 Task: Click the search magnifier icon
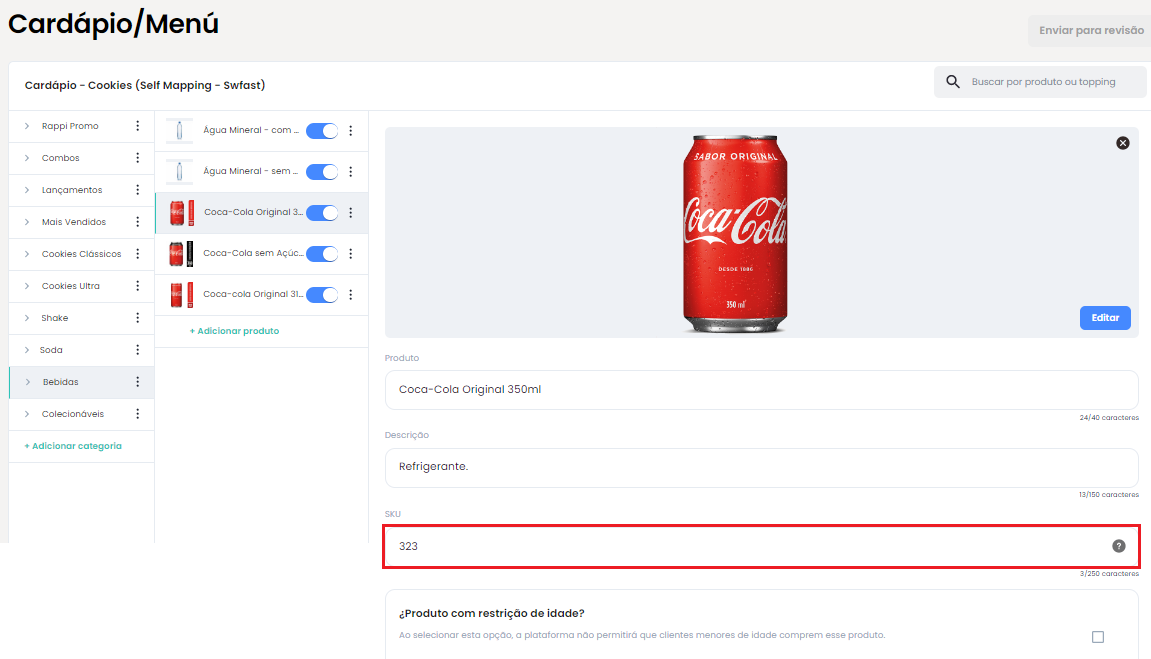pos(953,81)
